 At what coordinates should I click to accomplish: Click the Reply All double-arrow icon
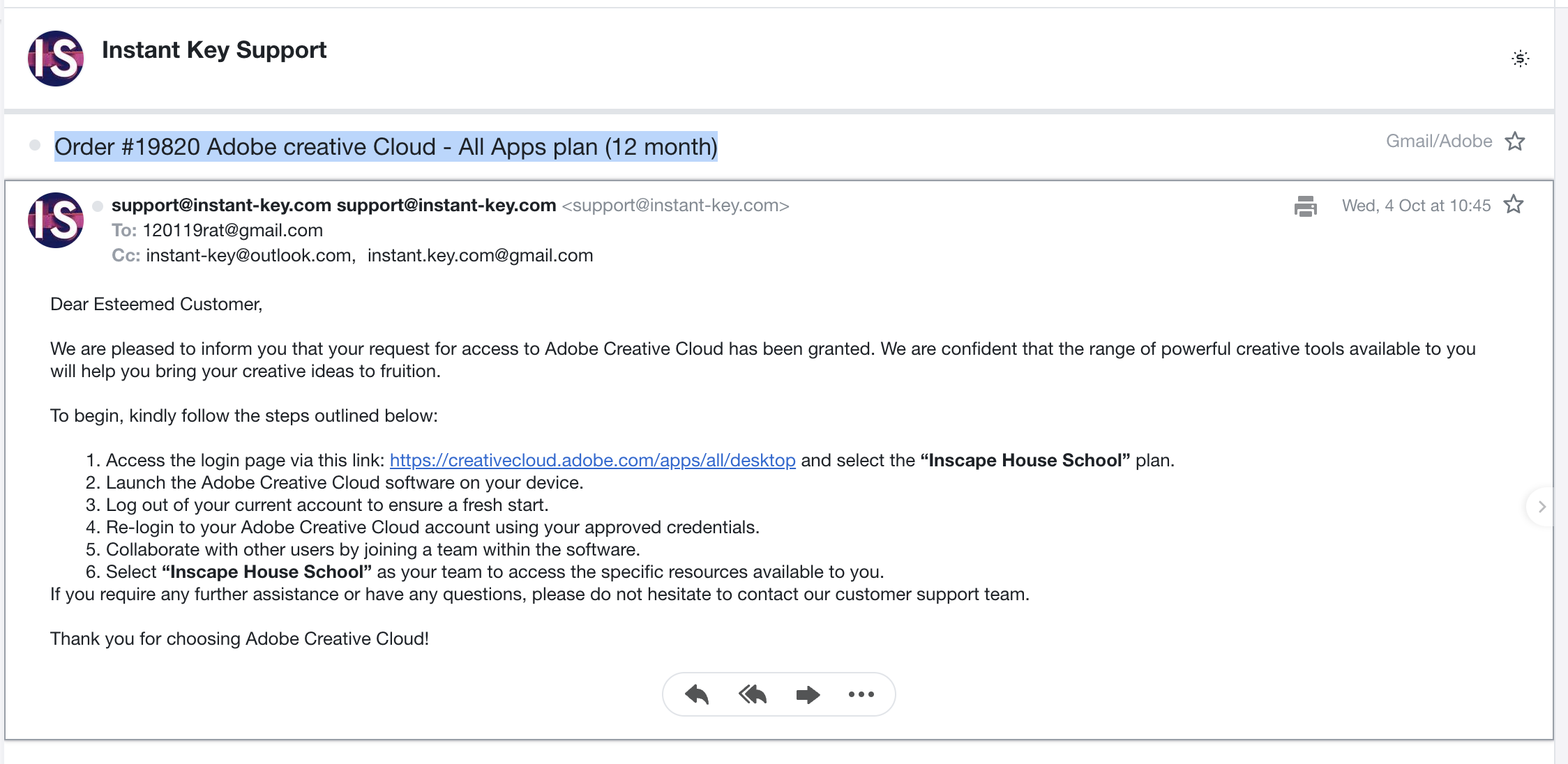pos(753,694)
